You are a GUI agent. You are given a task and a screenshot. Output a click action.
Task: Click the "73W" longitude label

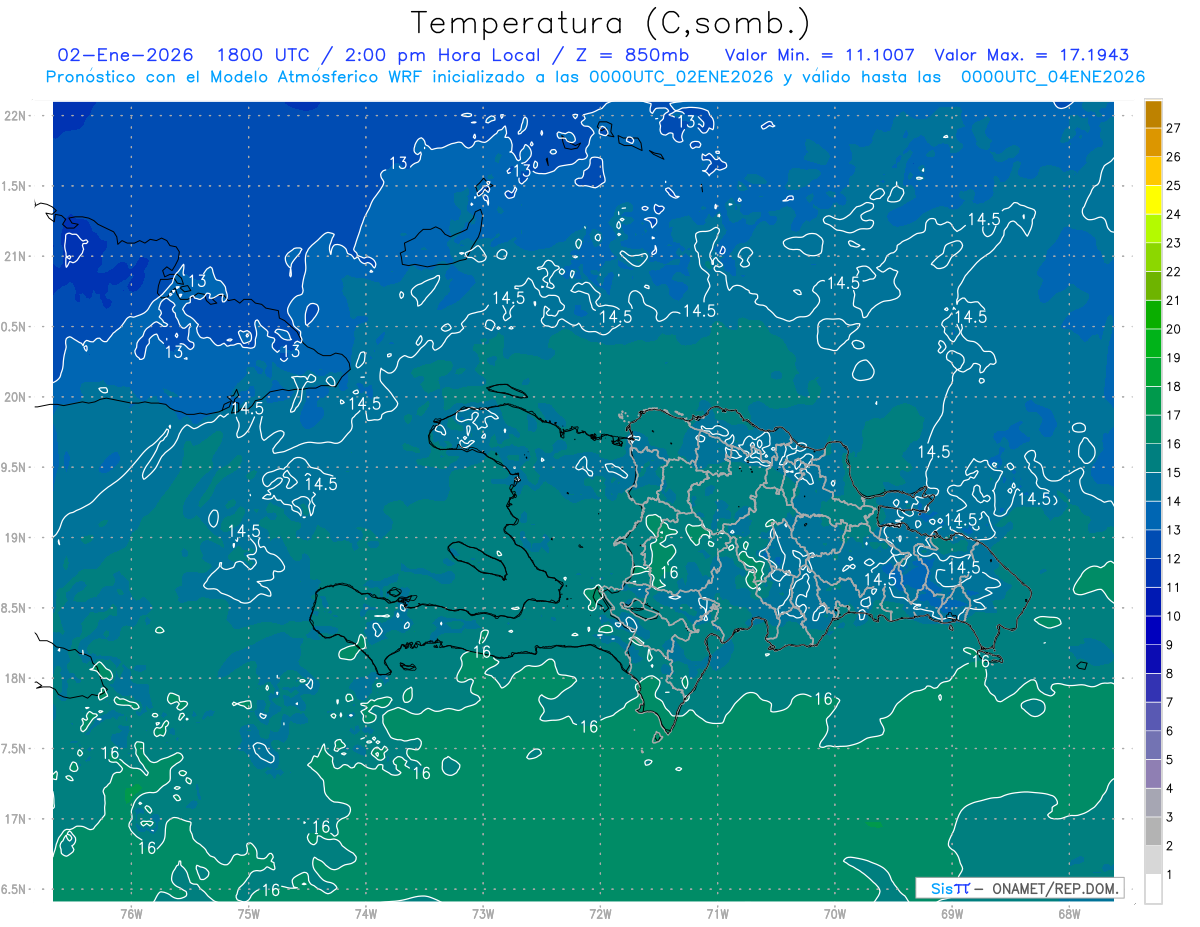coord(483,914)
